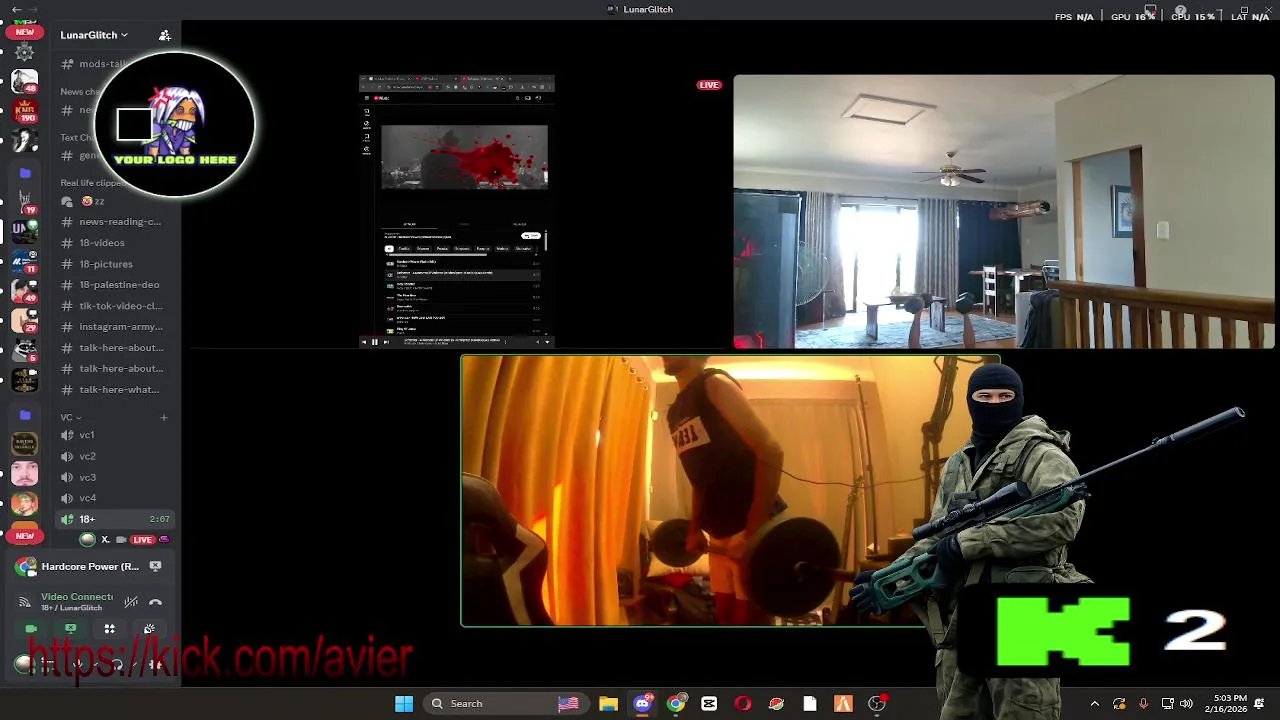The width and height of the screenshot is (1280, 720).
Task: Click the raccoon server icon with badge 5
Action: [x=25, y=350]
